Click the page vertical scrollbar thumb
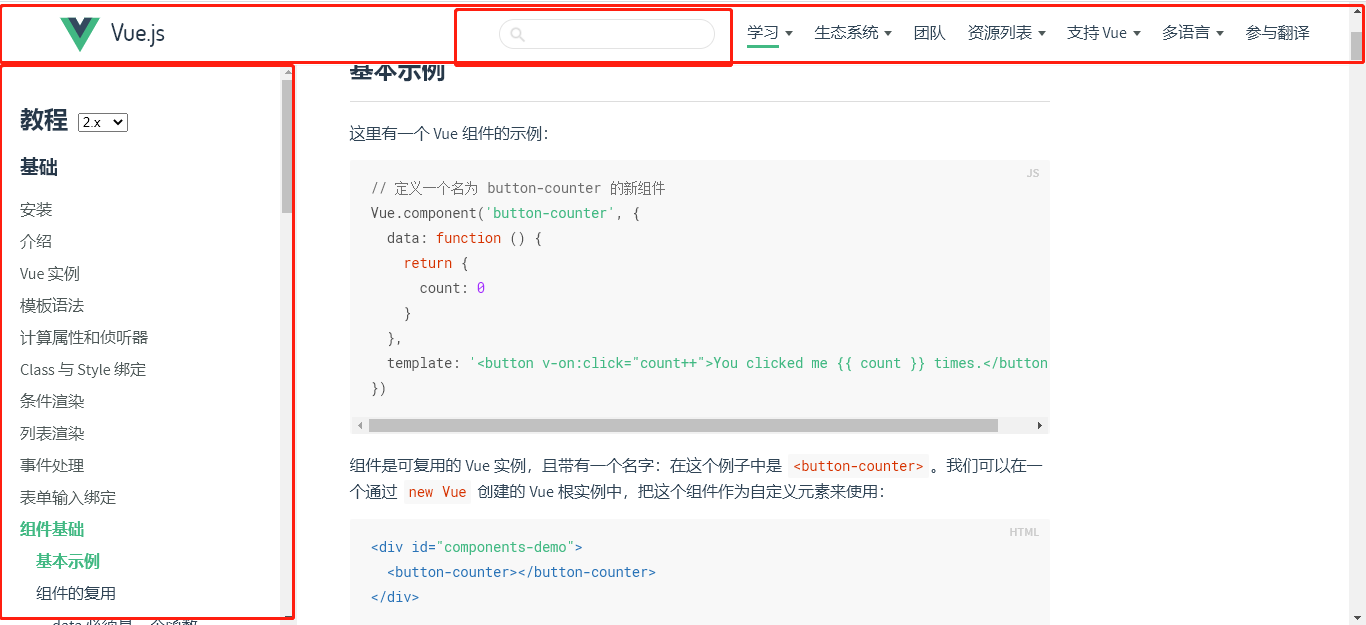1366x625 pixels. coord(1357,46)
